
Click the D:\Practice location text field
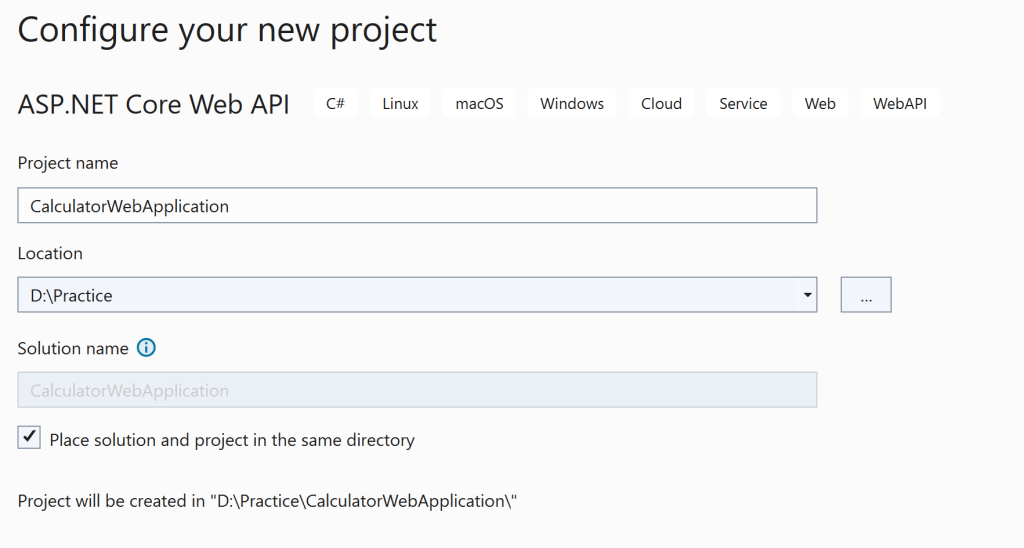(400, 296)
